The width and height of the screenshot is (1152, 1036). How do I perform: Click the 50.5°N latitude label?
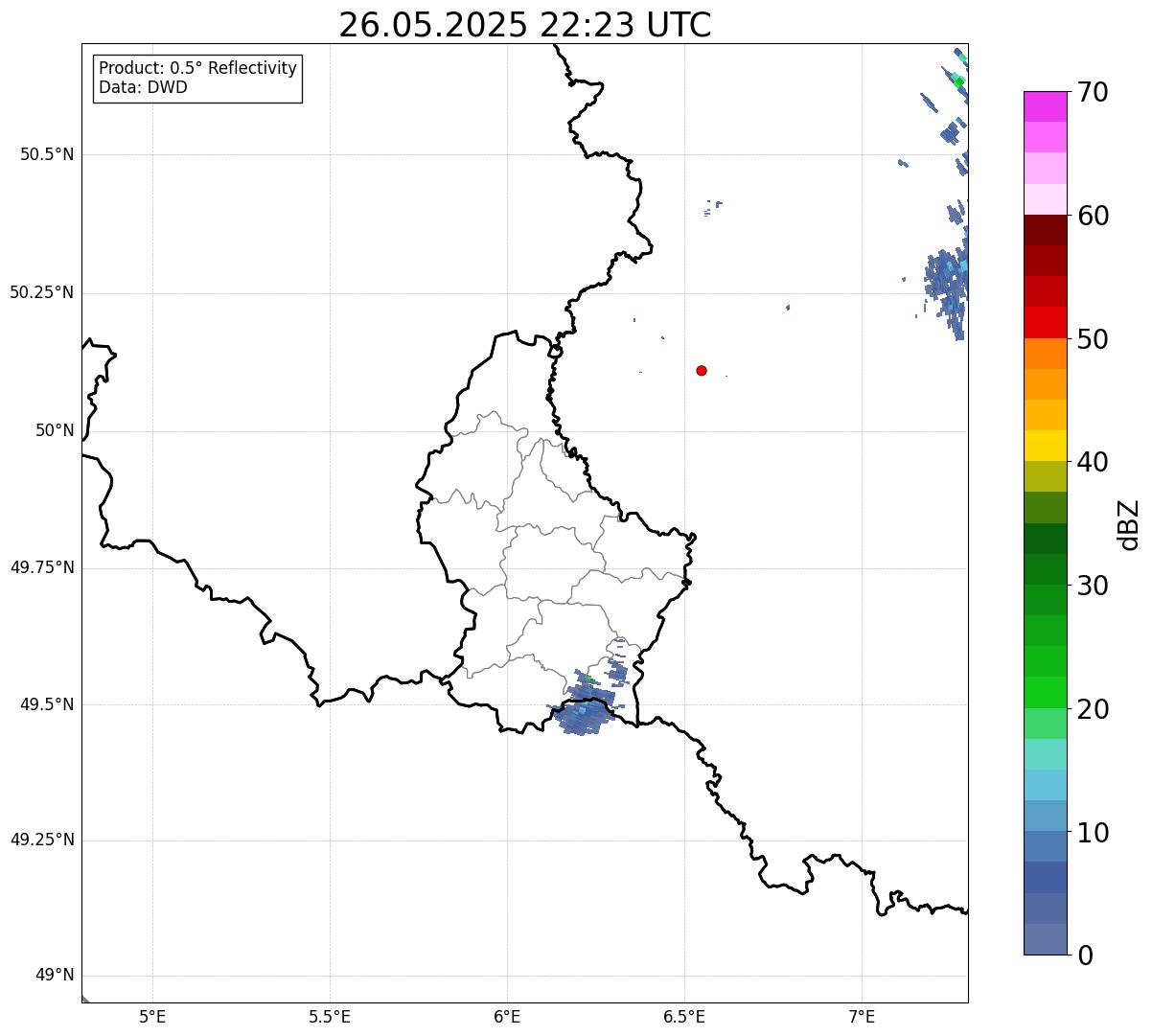pos(46,155)
